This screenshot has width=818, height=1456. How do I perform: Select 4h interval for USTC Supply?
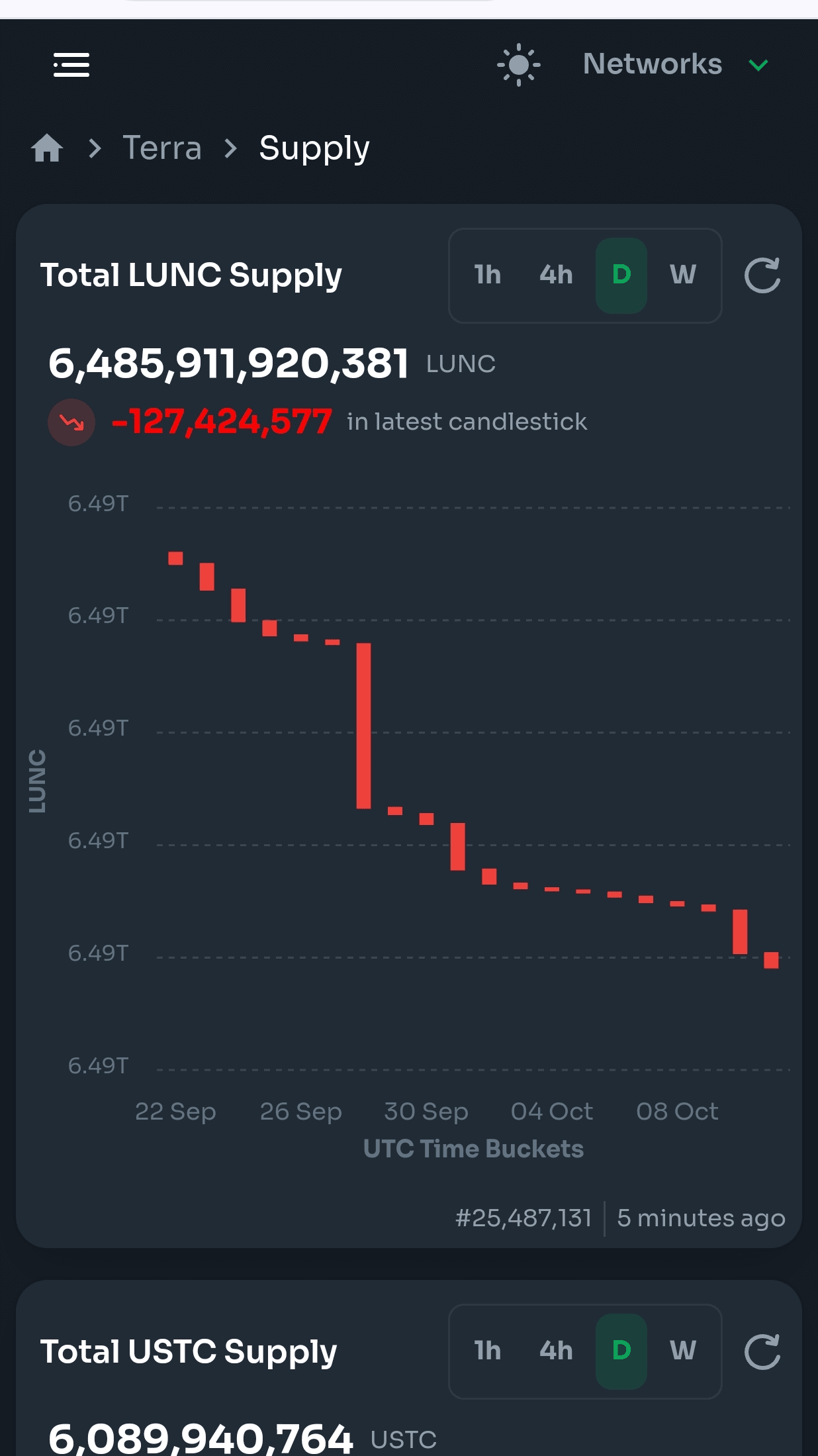(556, 1351)
